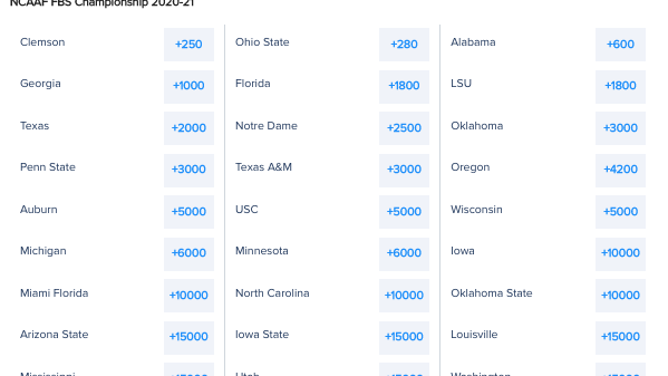Choose Minnesota +6000 odds
Screen dimensions: 668x376
click(x=404, y=253)
